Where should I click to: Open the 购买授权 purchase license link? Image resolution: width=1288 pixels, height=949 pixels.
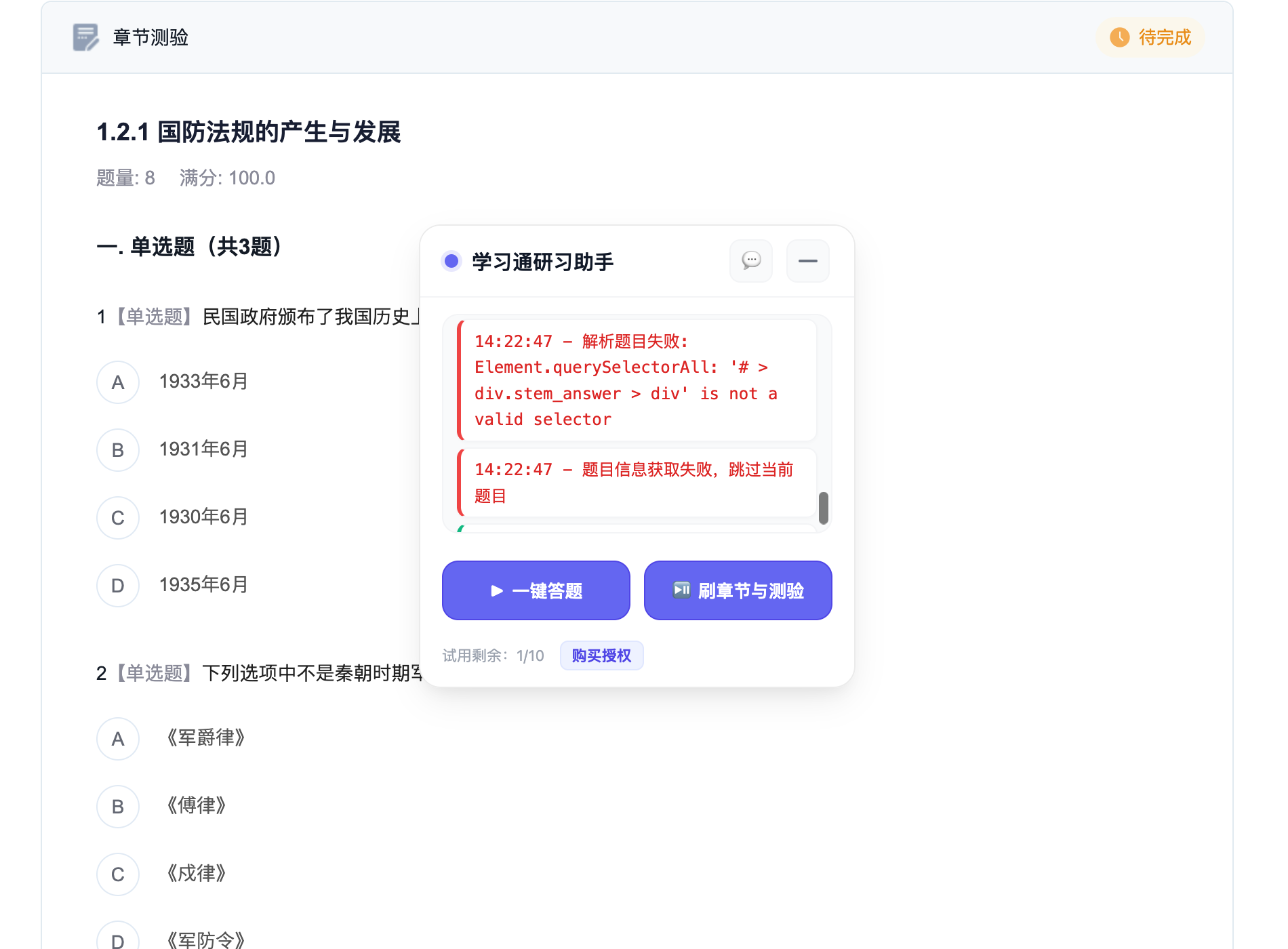(601, 655)
